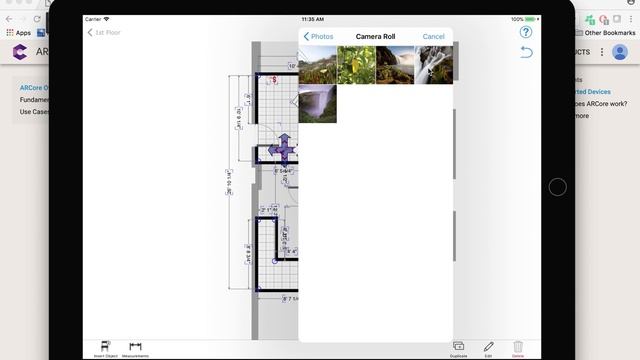The height and width of the screenshot is (360, 640).
Task: Go back to Photos albums
Action: 318,36
